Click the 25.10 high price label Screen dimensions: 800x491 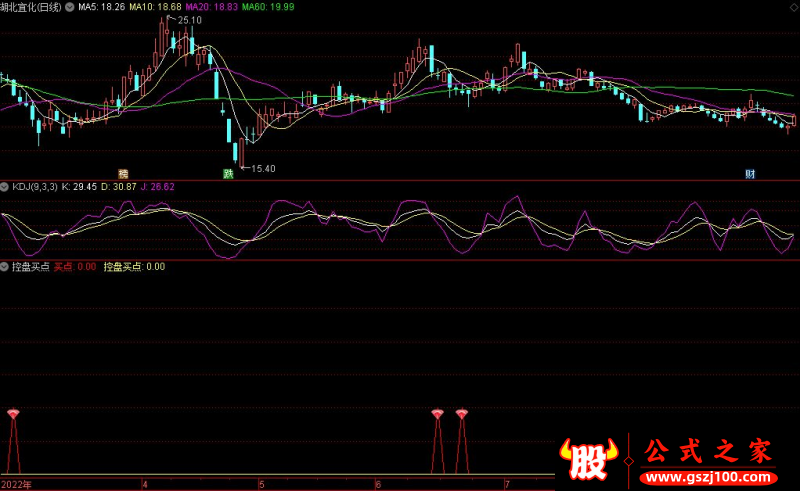189,20
